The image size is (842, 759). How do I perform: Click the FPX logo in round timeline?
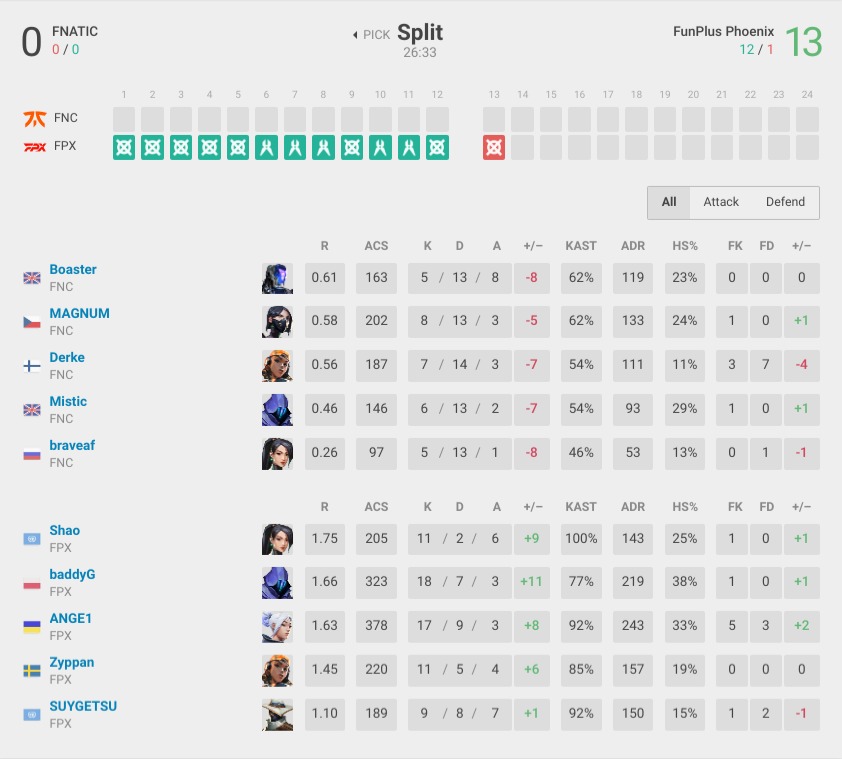coord(35,147)
